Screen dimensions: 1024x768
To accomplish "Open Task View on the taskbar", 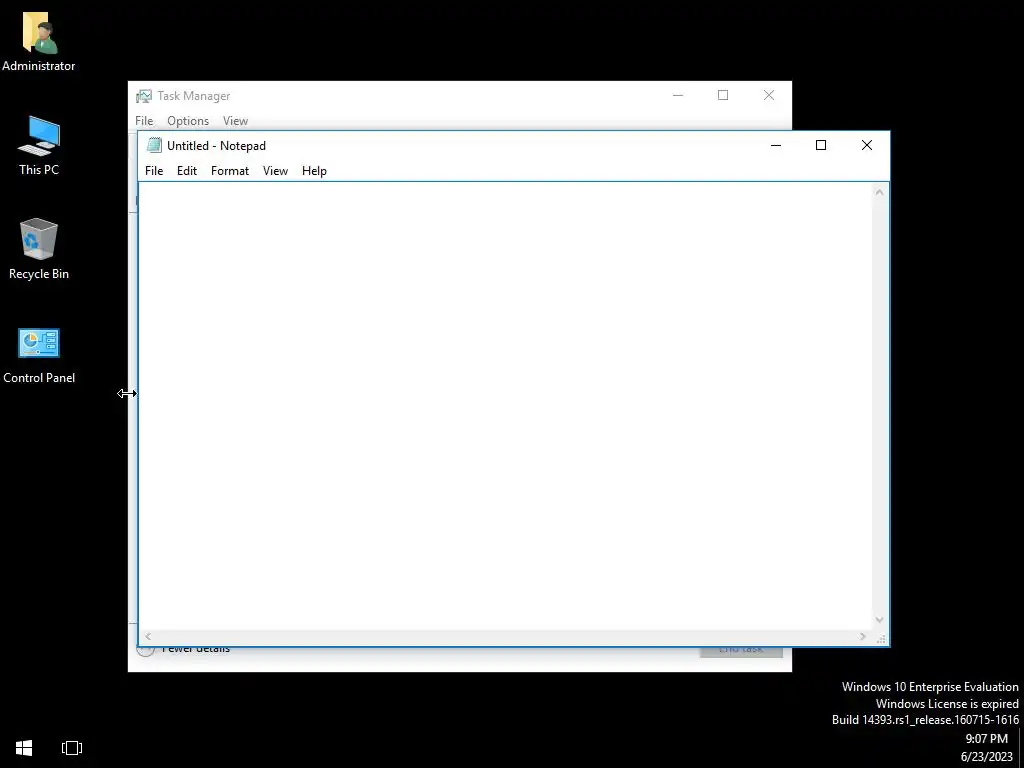I will pyautogui.click(x=72, y=747).
